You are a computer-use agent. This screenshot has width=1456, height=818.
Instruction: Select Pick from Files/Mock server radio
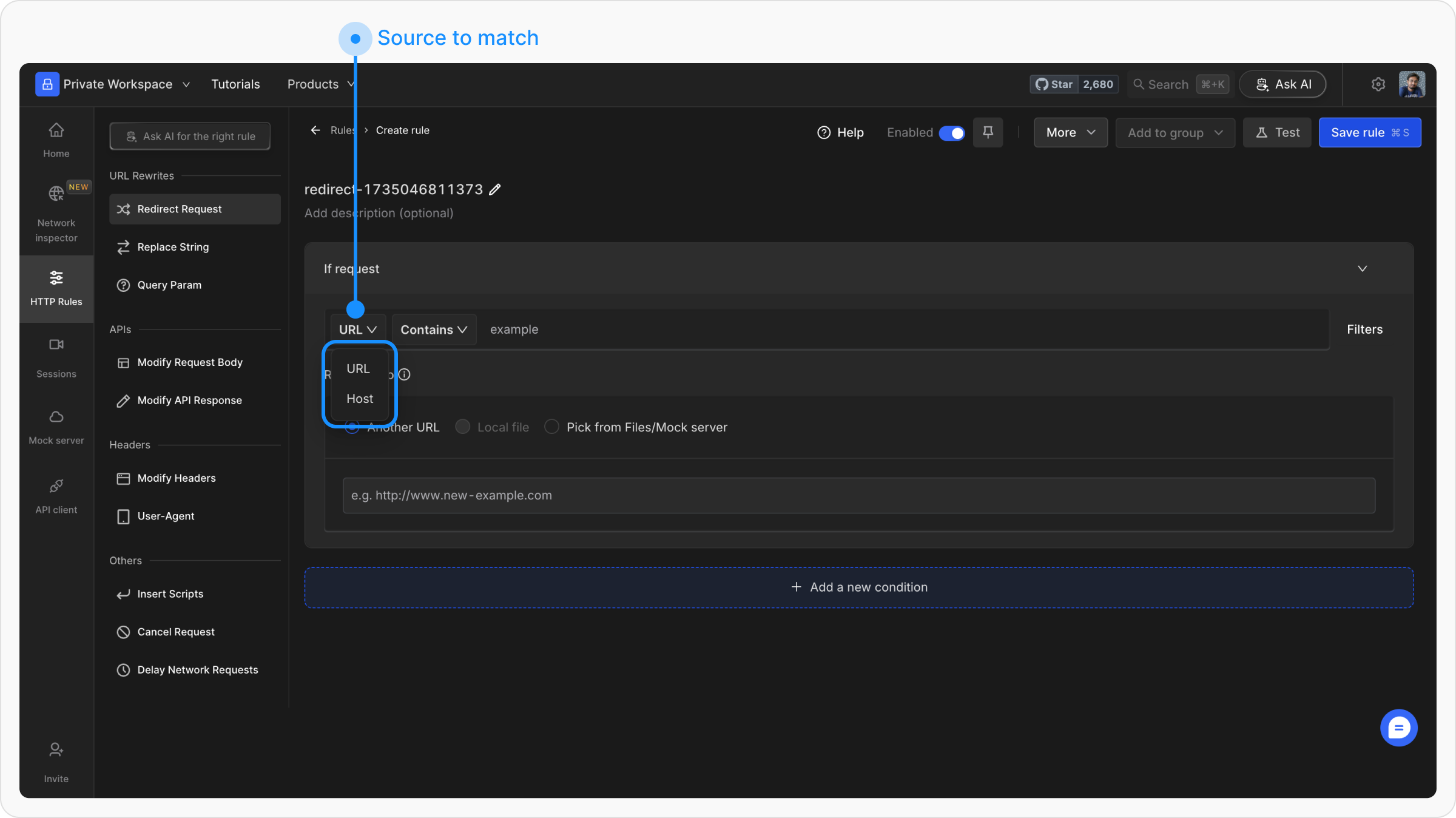[551, 427]
